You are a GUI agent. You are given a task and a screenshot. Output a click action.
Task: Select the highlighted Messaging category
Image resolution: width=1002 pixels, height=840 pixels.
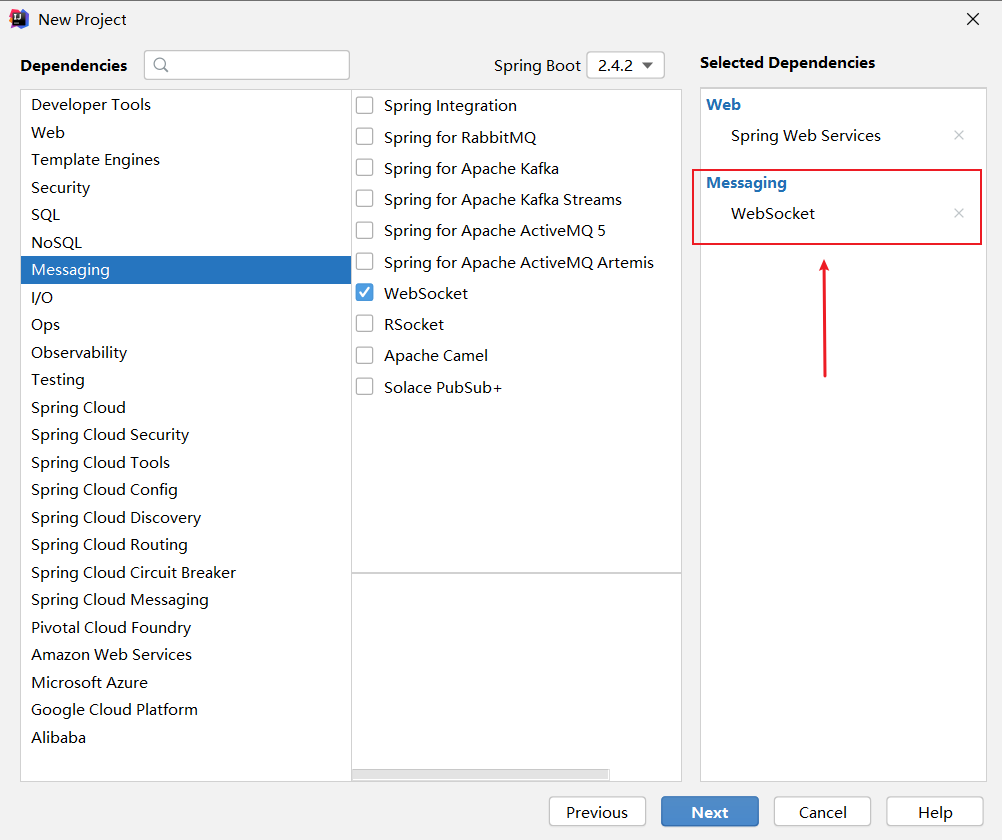(185, 270)
